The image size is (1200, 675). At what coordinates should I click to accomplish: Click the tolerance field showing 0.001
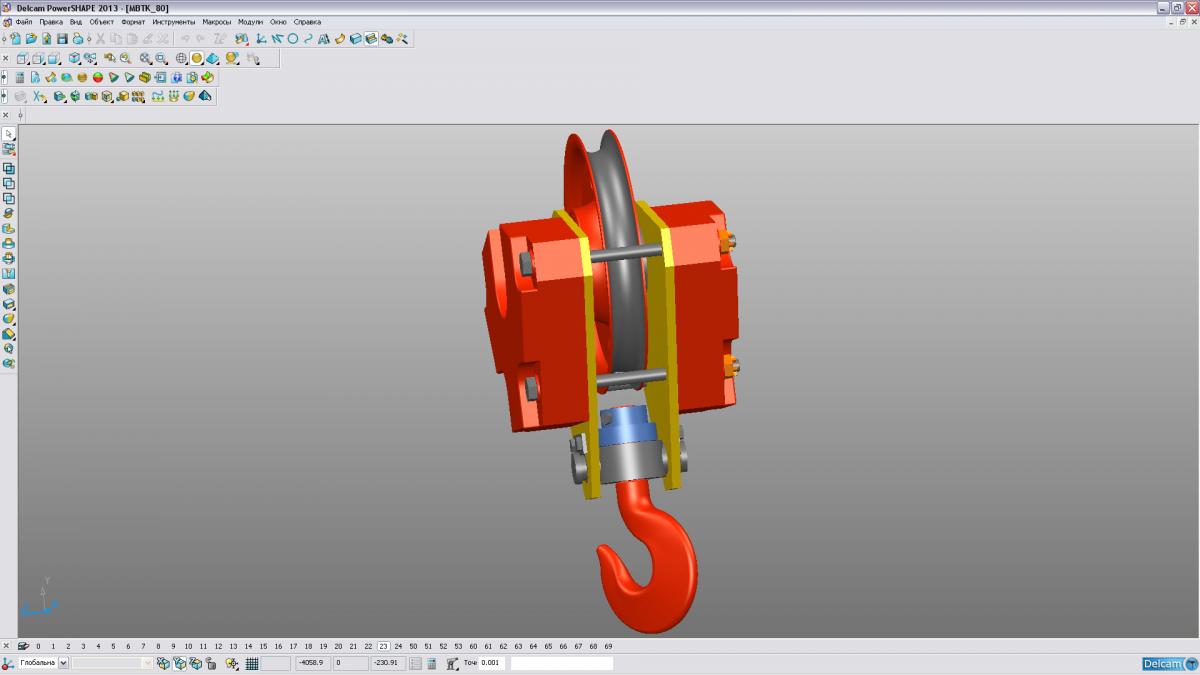coord(492,663)
